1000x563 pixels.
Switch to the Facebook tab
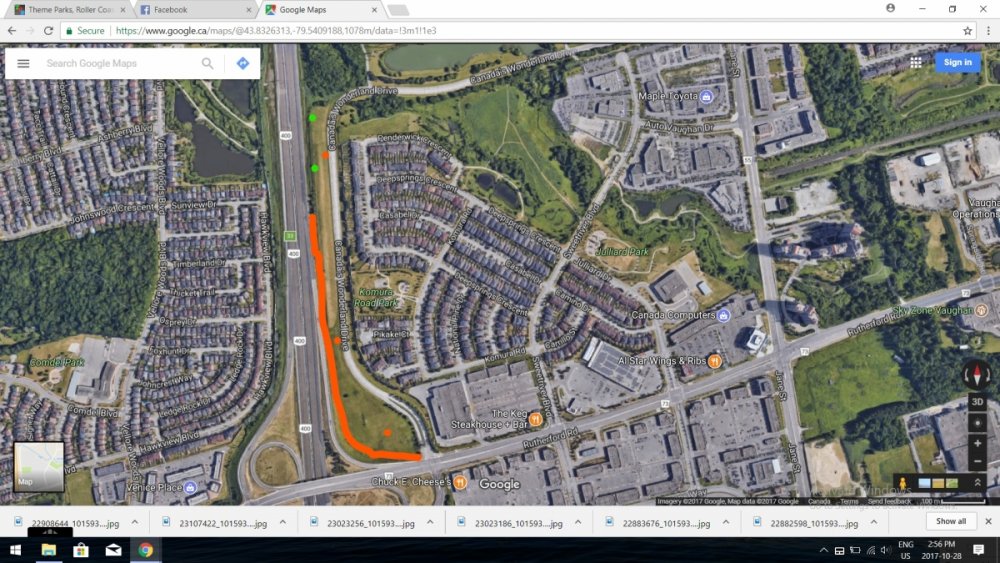point(190,9)
